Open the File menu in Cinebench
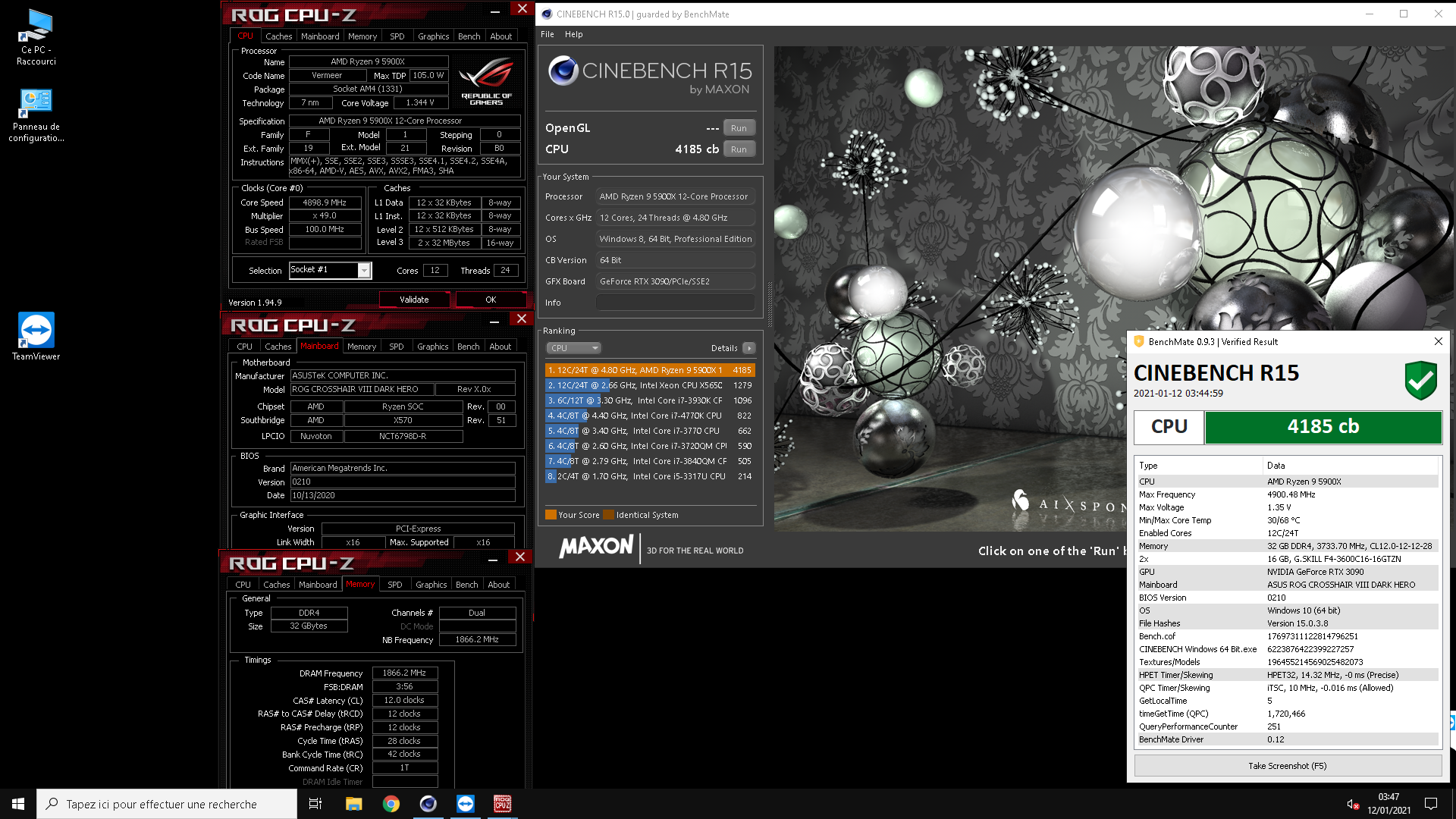Viewport: 1456px width, 819px height. 548,34
